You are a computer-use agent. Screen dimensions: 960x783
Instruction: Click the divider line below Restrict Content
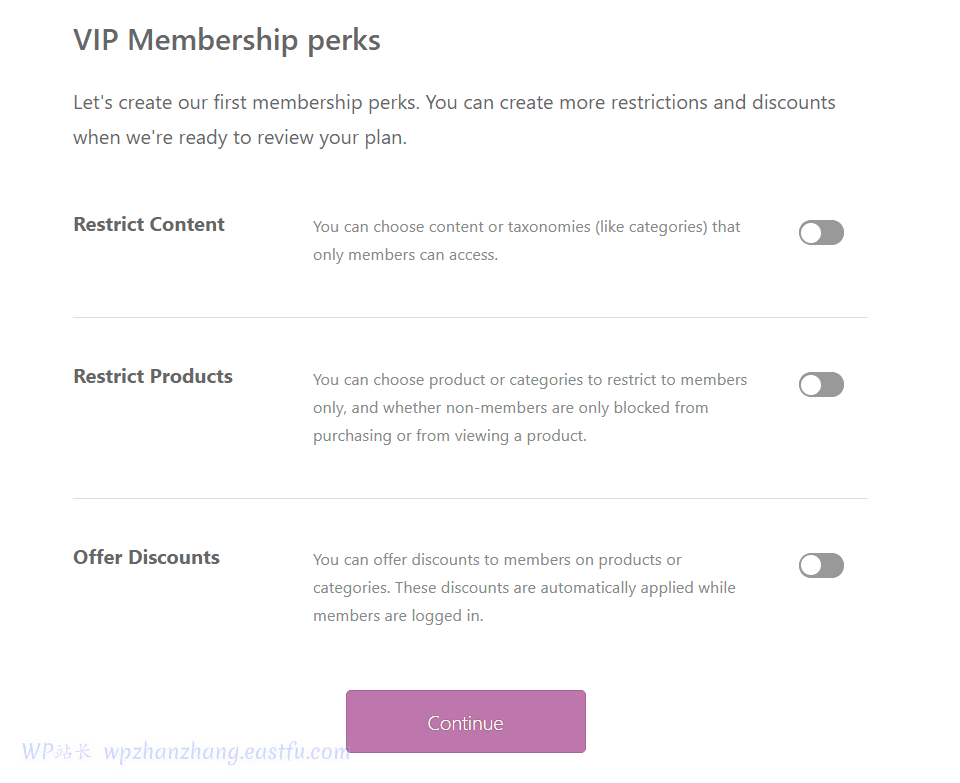point(470,317)
